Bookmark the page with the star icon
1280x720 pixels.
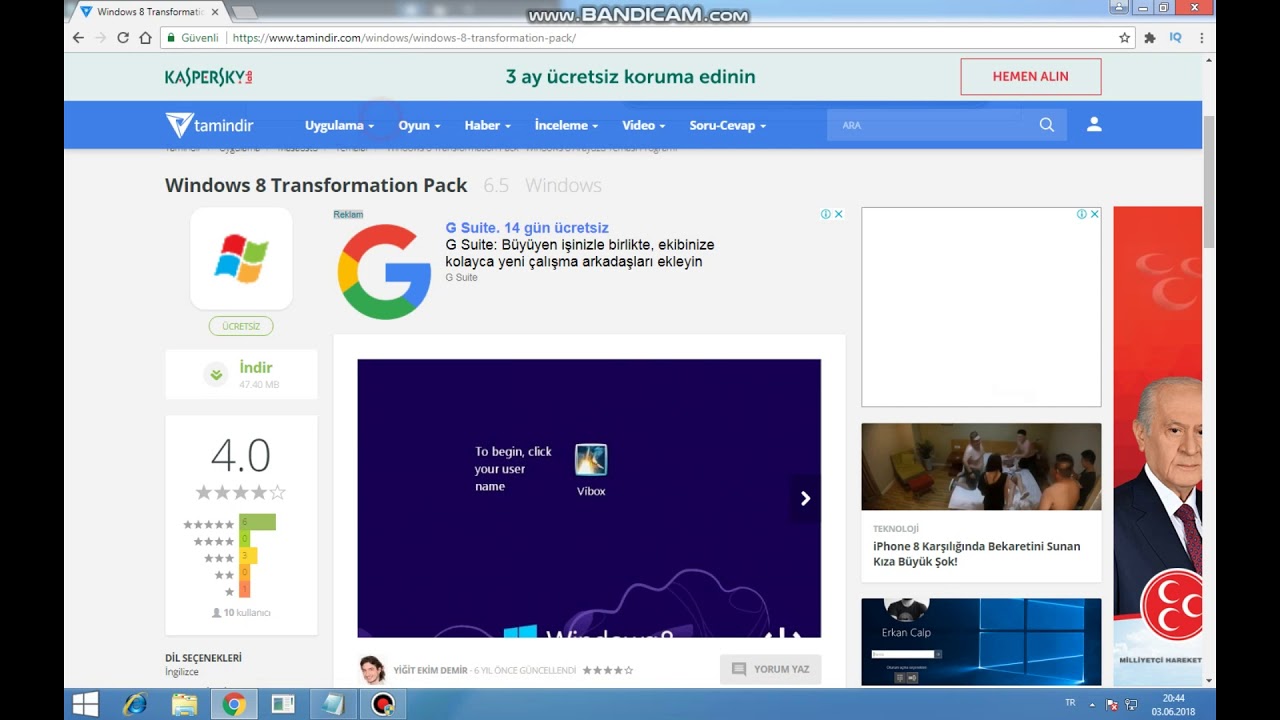[1124, 38]
